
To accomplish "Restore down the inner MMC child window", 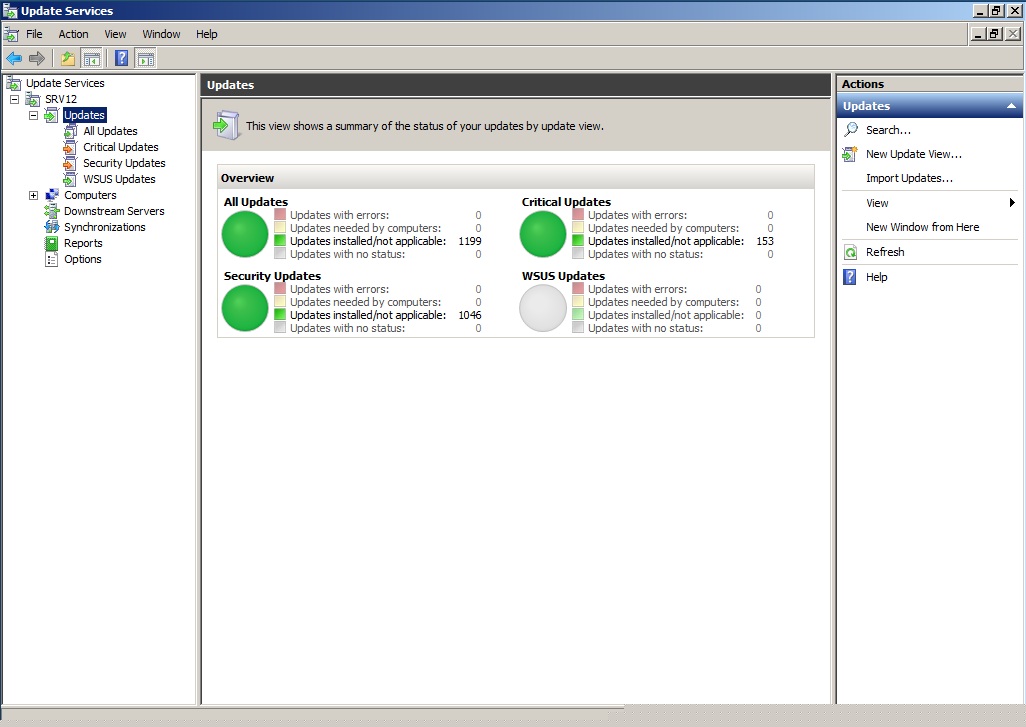I will [x=995, y=33].
